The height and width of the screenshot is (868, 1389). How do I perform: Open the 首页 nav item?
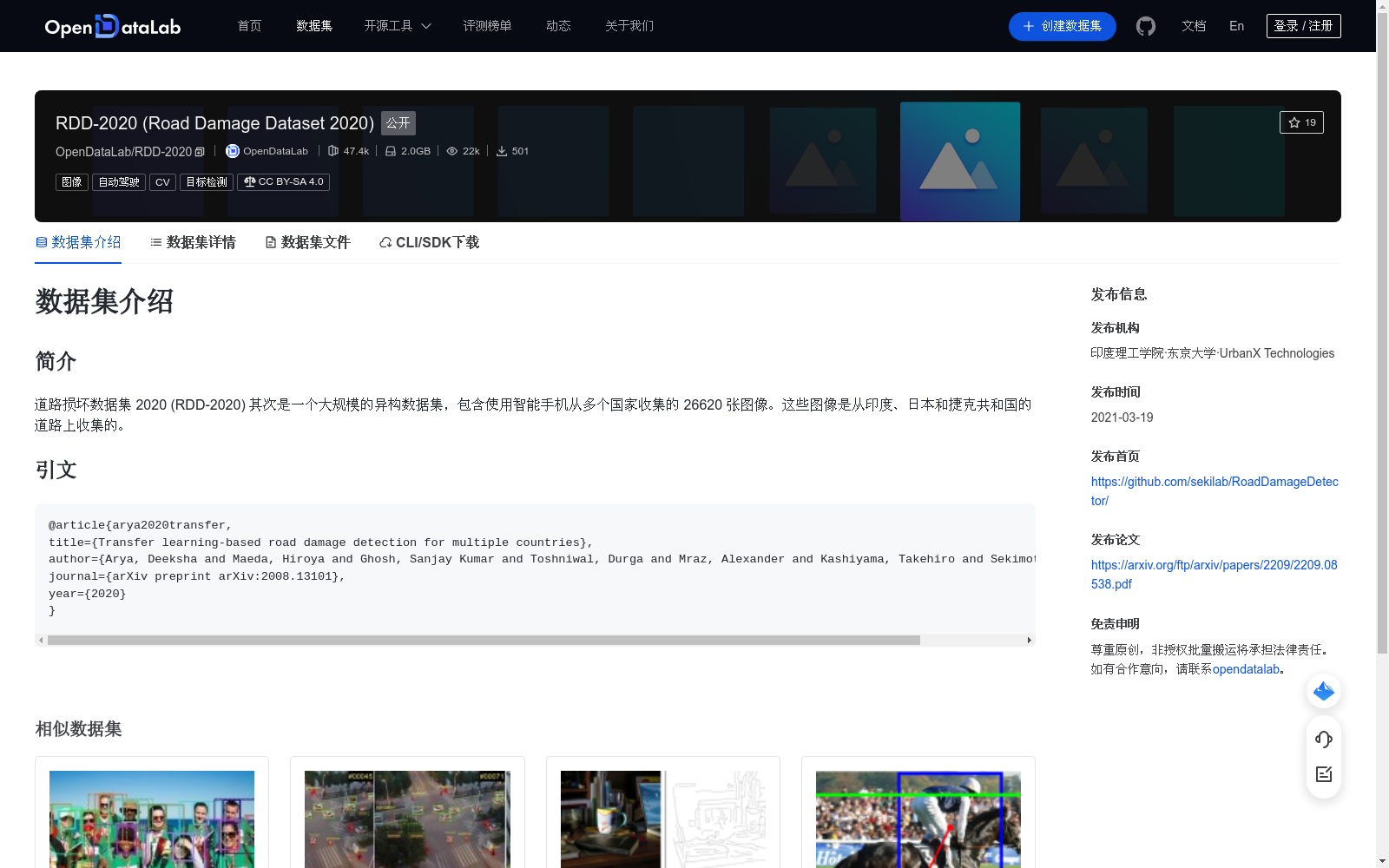click(249, 26)
